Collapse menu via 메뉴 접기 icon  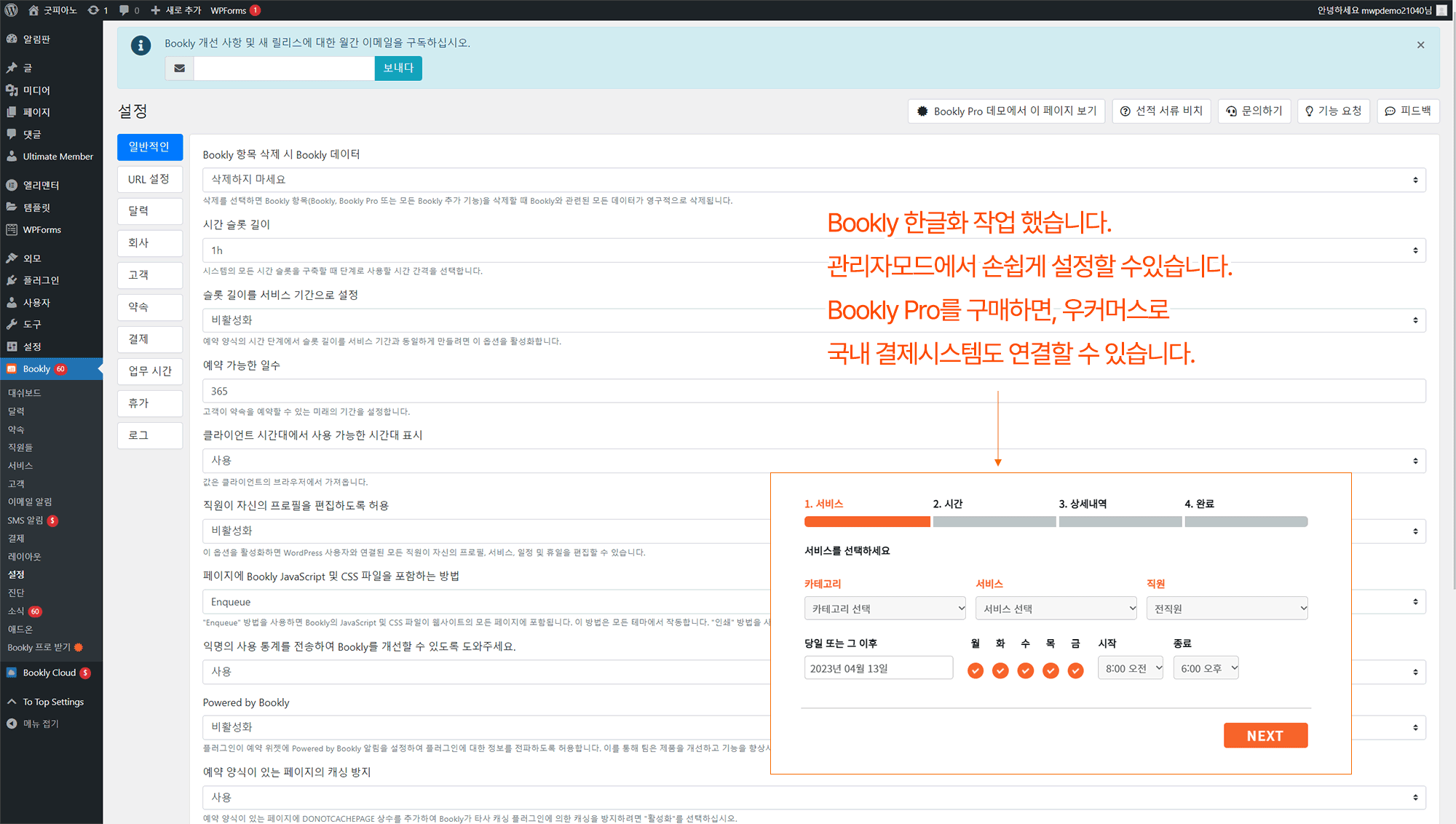[12, 724]
